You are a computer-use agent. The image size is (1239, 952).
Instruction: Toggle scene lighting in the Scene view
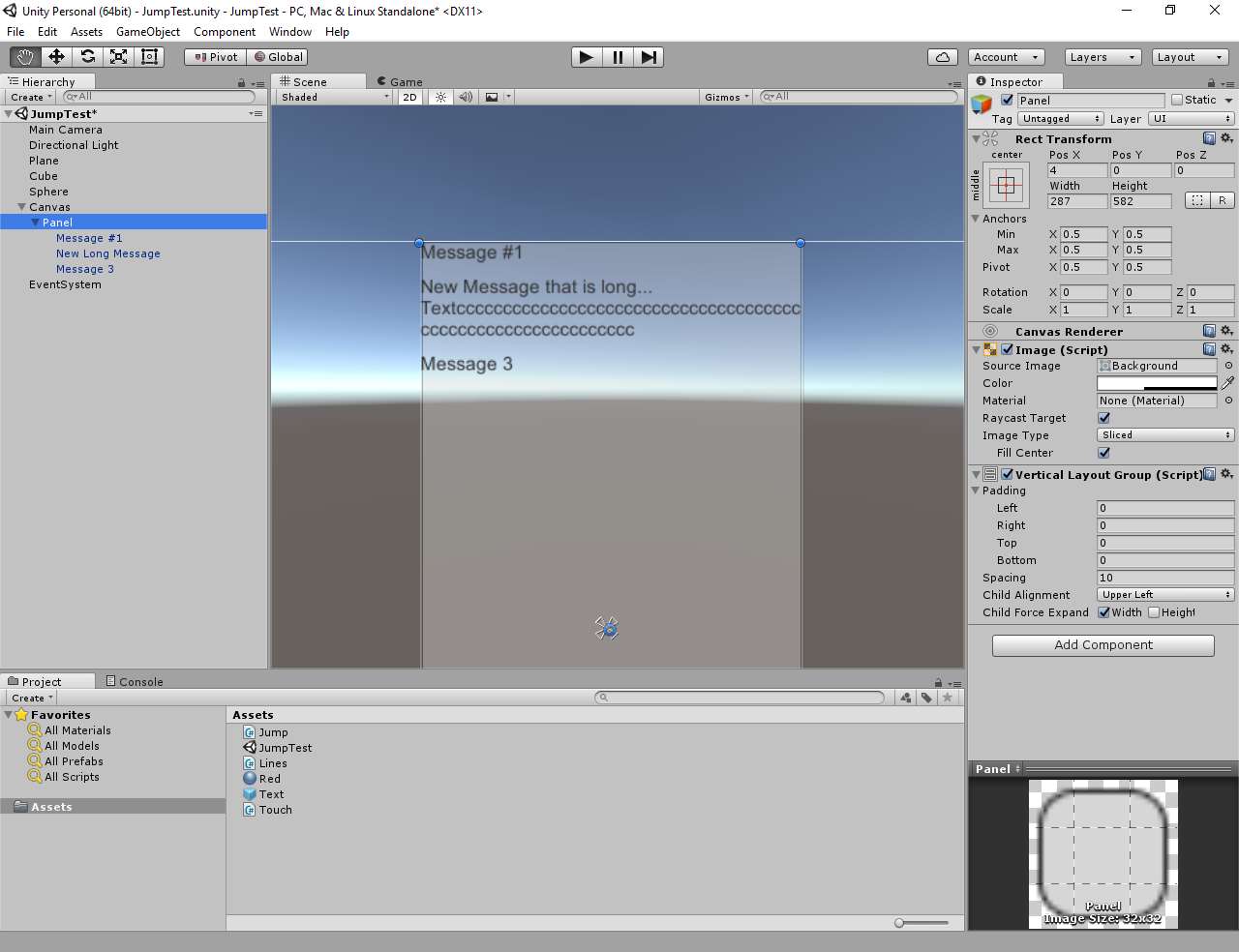[441, 97]
